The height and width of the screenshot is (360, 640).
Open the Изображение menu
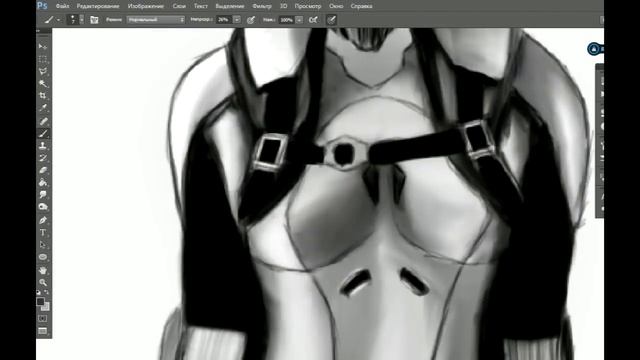tap(146, 6)
